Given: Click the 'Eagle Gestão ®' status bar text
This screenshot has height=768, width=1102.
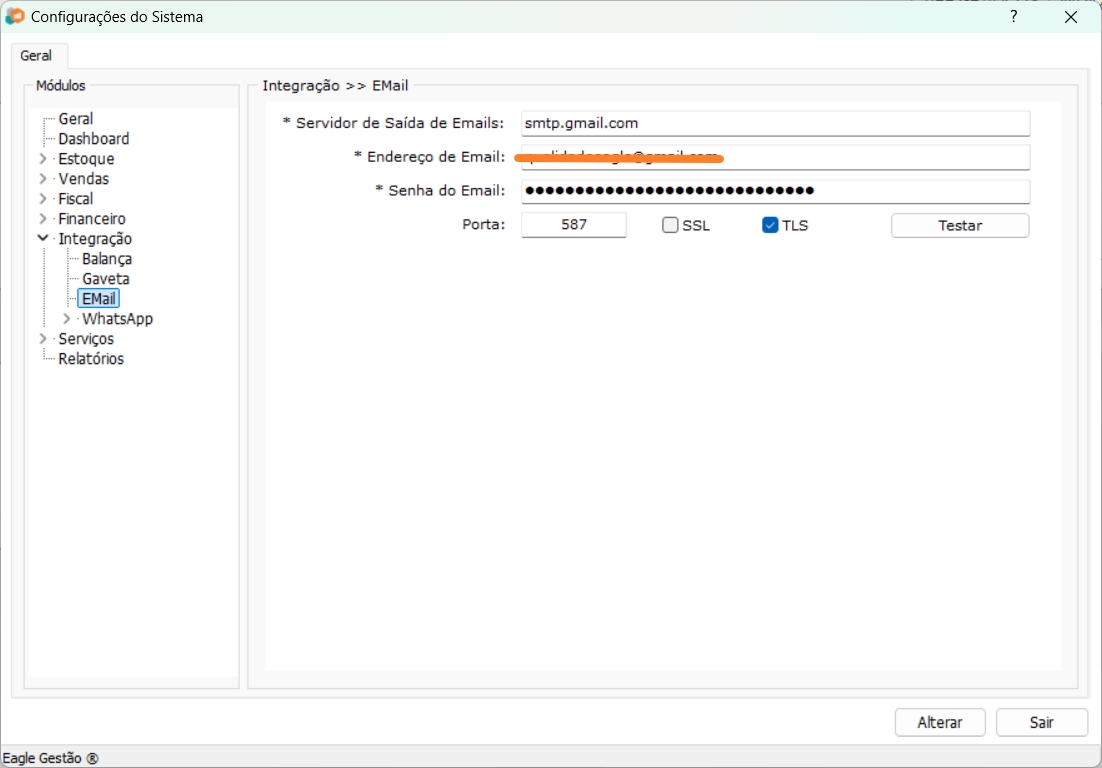Looking at the screenshot, I should (x=51, y=758).
